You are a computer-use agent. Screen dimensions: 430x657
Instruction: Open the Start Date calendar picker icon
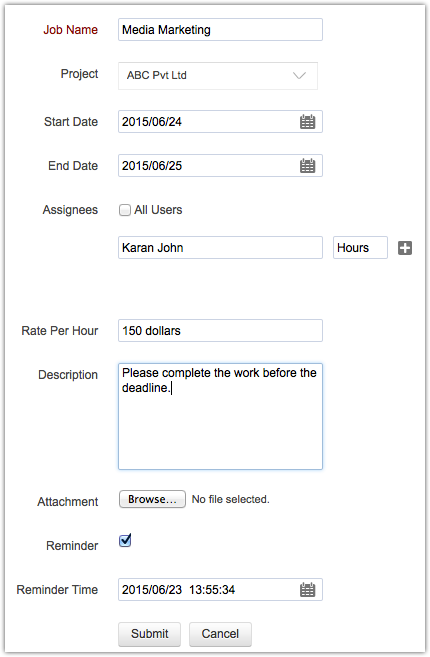[307, 122]
